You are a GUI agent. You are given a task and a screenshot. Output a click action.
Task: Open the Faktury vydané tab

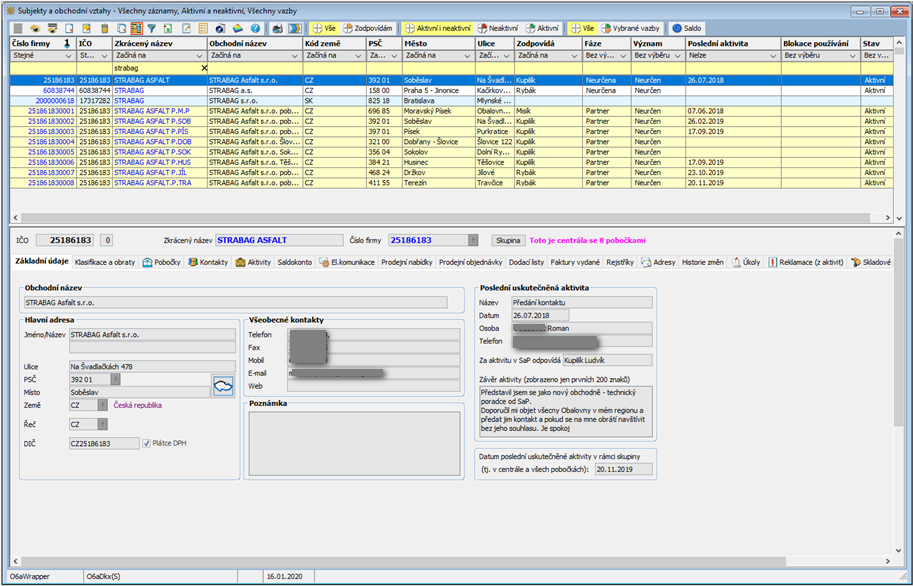coord(575,262)
